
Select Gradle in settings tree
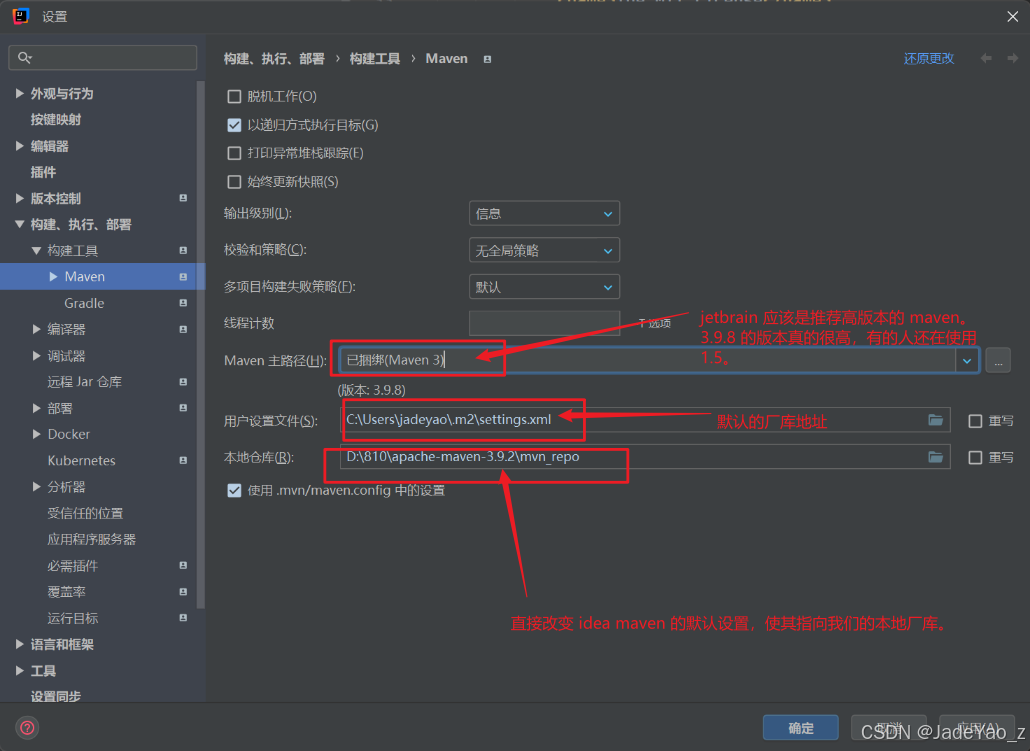(x=84, y=303)
